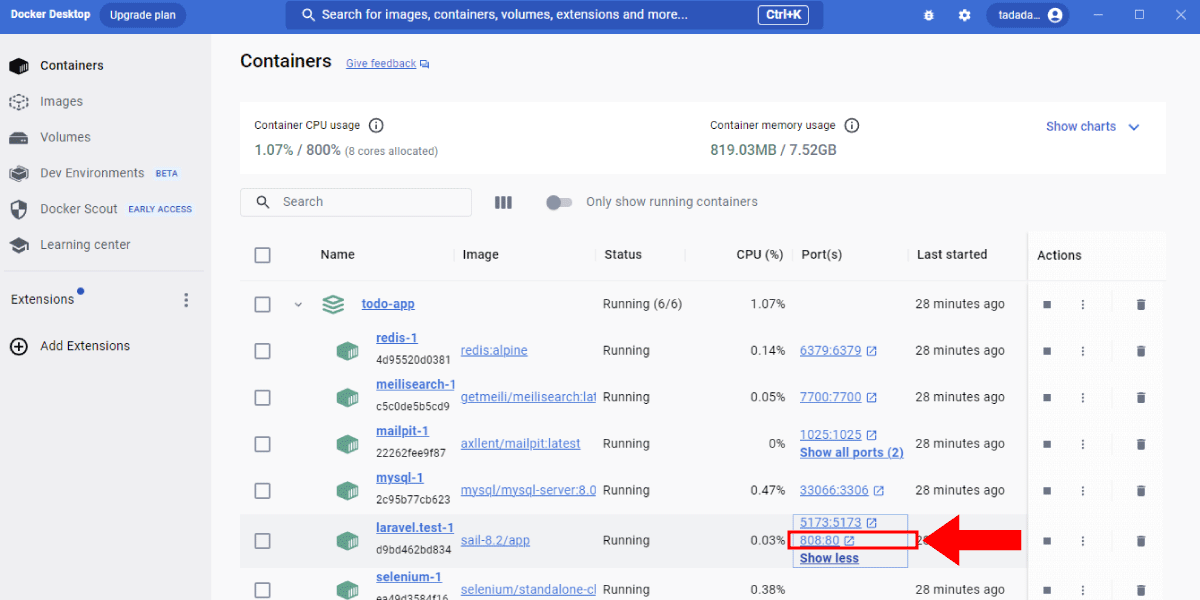Expand Show all ports (2) for mailpit

[851, 453]
